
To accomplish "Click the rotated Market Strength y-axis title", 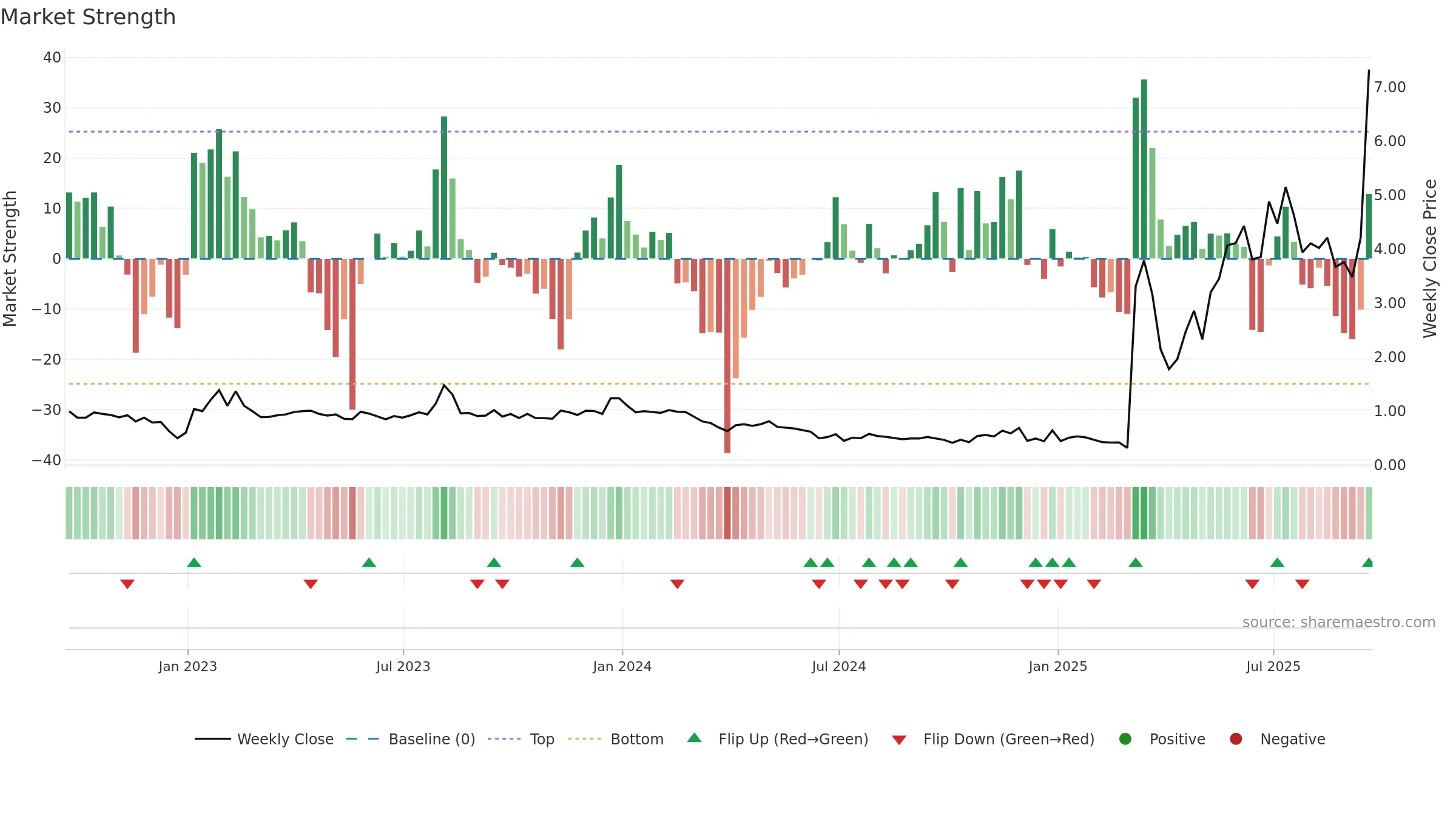I will coord(10,258).
